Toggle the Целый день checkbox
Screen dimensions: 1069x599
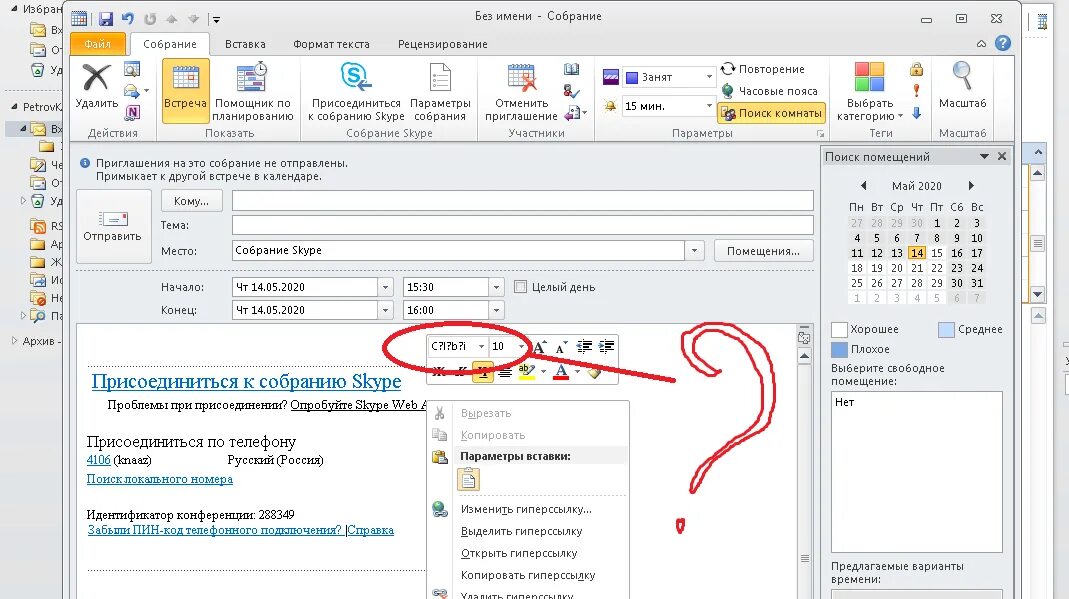tap(520, 287)
